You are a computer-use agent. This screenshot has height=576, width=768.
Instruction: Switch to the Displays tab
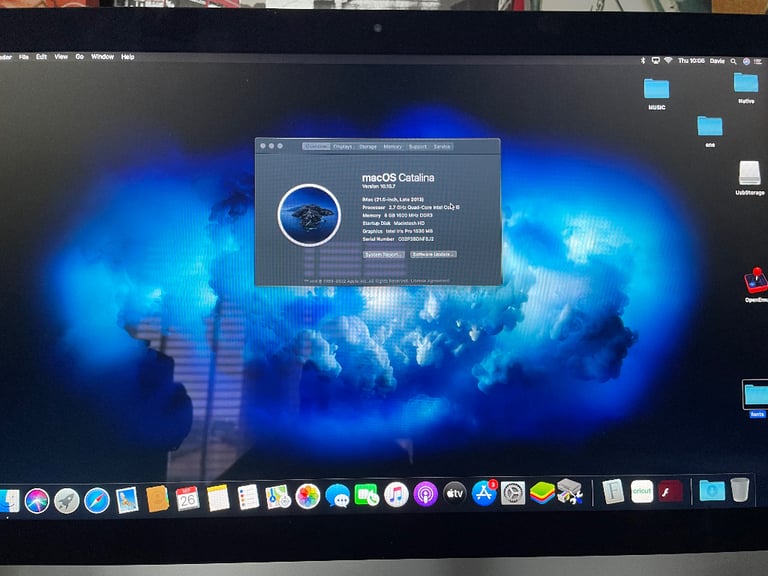coord(343,146)
